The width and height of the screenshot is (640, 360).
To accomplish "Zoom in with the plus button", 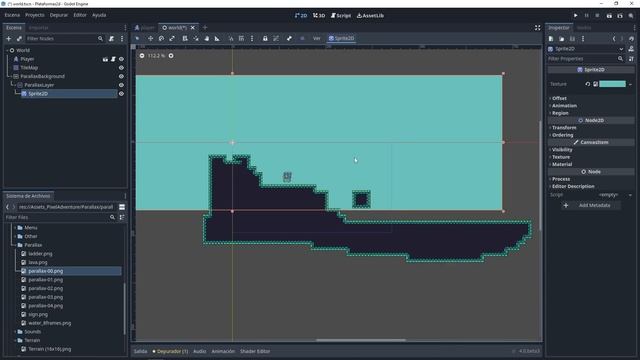I will tap(171, 56).
